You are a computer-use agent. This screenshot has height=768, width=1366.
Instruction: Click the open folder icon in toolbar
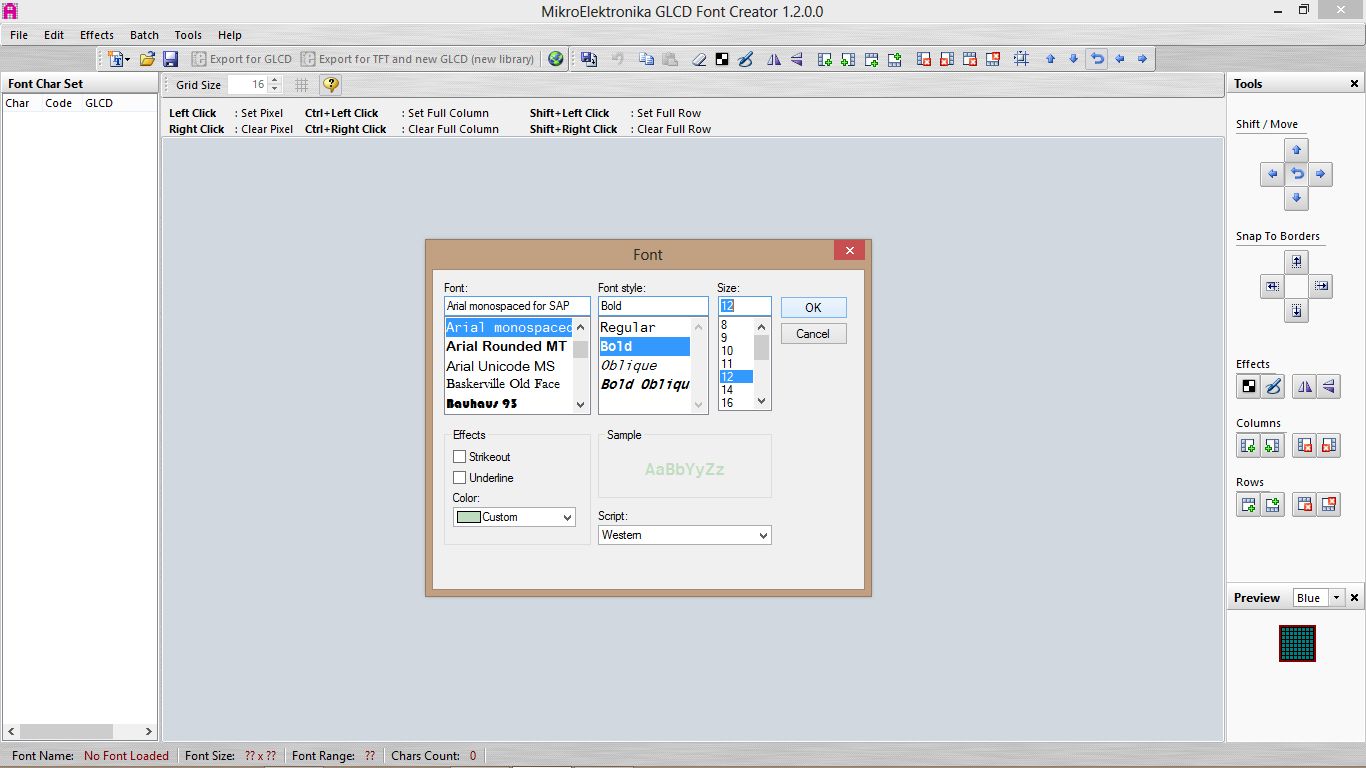point(147,59)
